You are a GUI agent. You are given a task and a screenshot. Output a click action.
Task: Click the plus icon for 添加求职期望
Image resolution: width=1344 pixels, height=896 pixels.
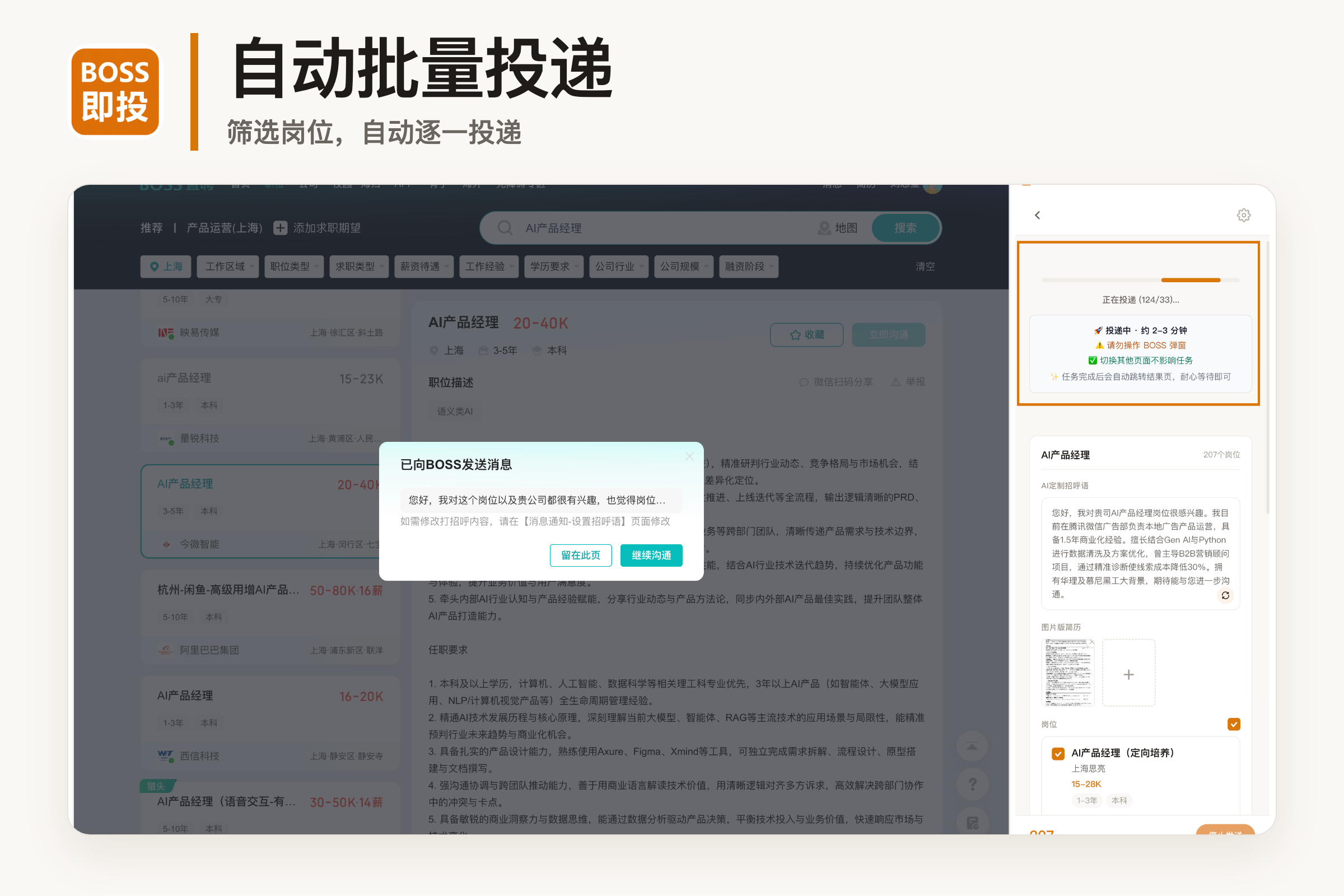[280, 228]
